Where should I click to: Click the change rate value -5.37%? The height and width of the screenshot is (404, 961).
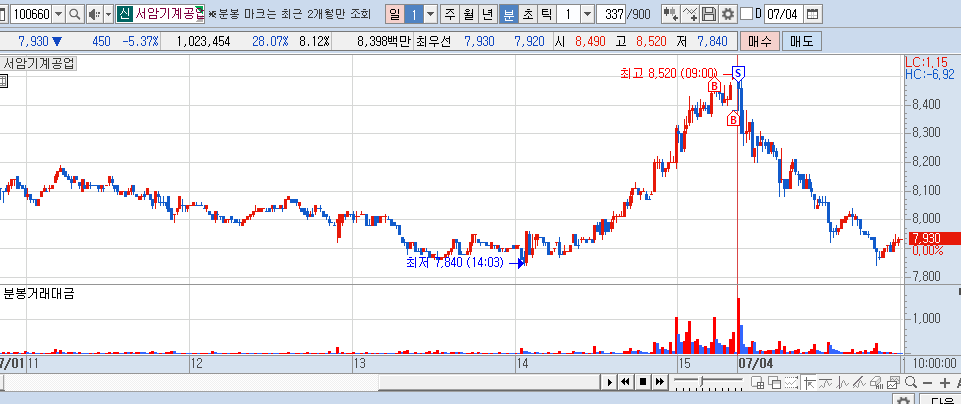pos(140,42)
